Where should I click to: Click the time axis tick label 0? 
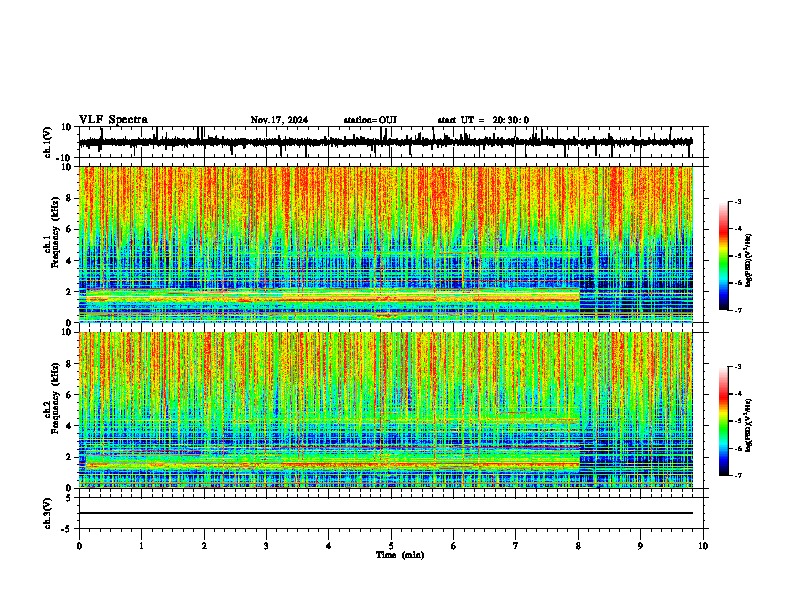click(x=79, y=546)
